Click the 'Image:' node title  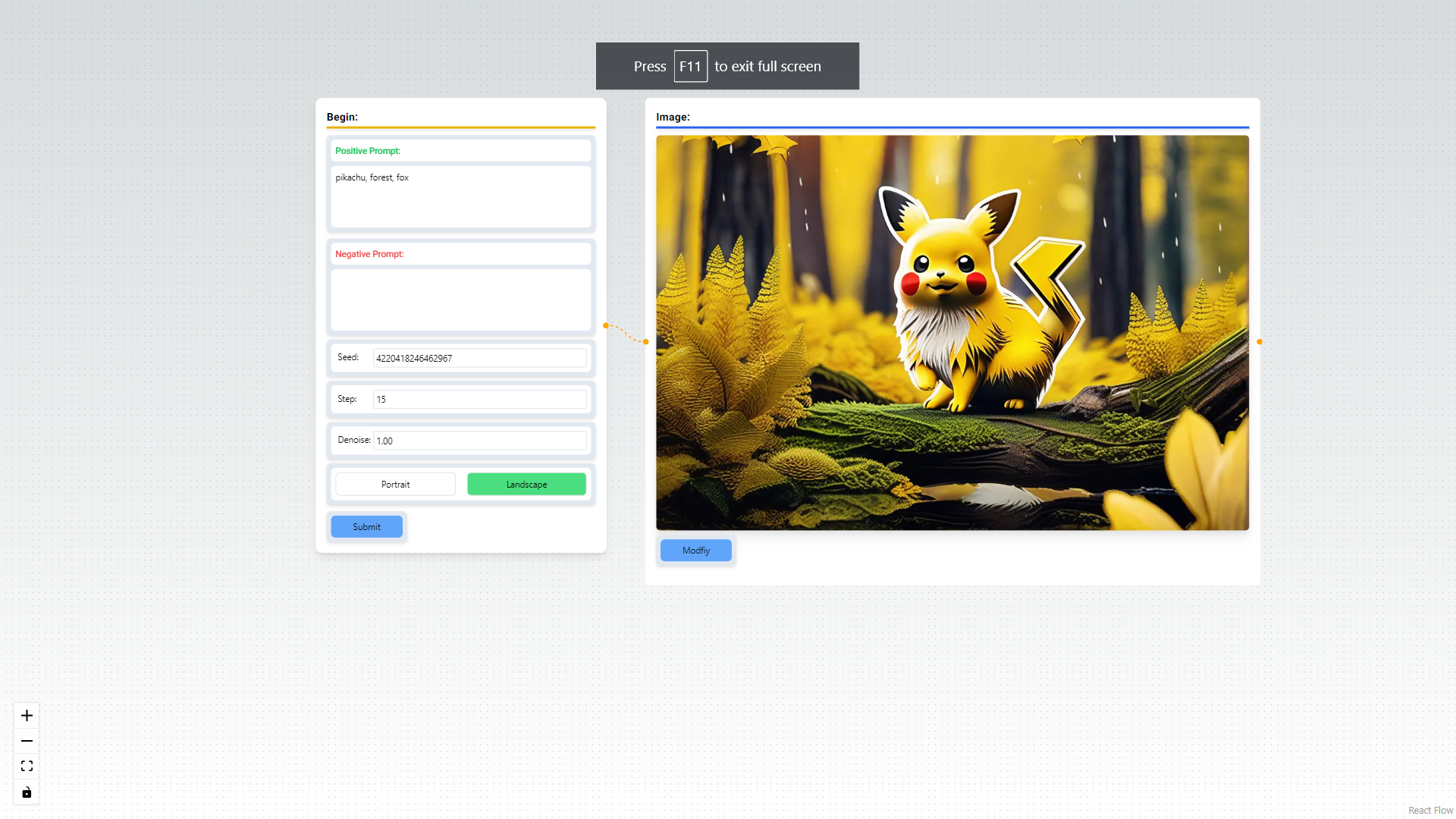coord(673,117)
